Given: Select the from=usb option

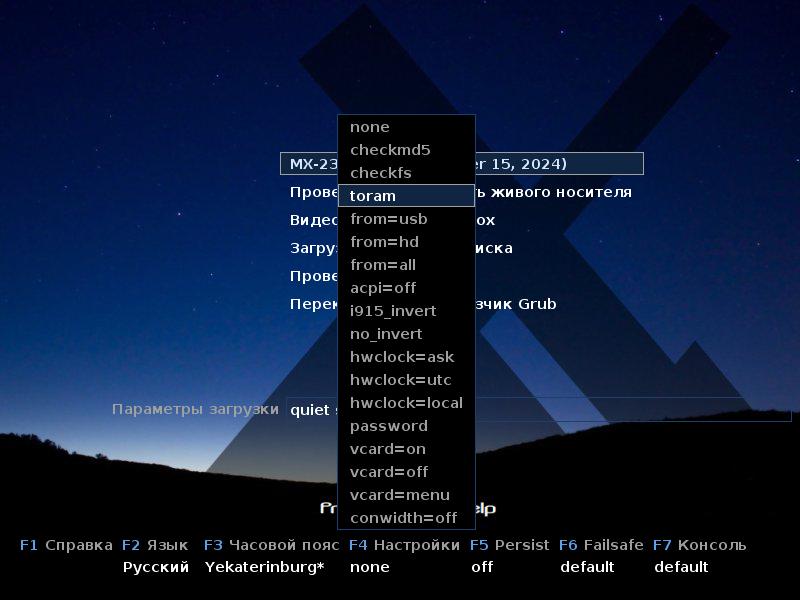Looking at the screenshot, I should click(x=406, y=219).
